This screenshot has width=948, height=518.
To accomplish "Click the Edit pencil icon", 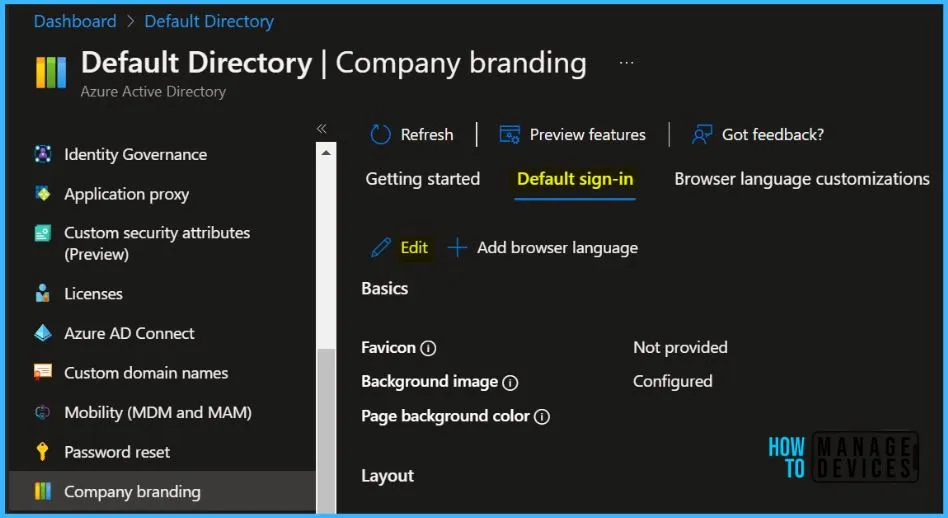I will (x=380, y=248).
